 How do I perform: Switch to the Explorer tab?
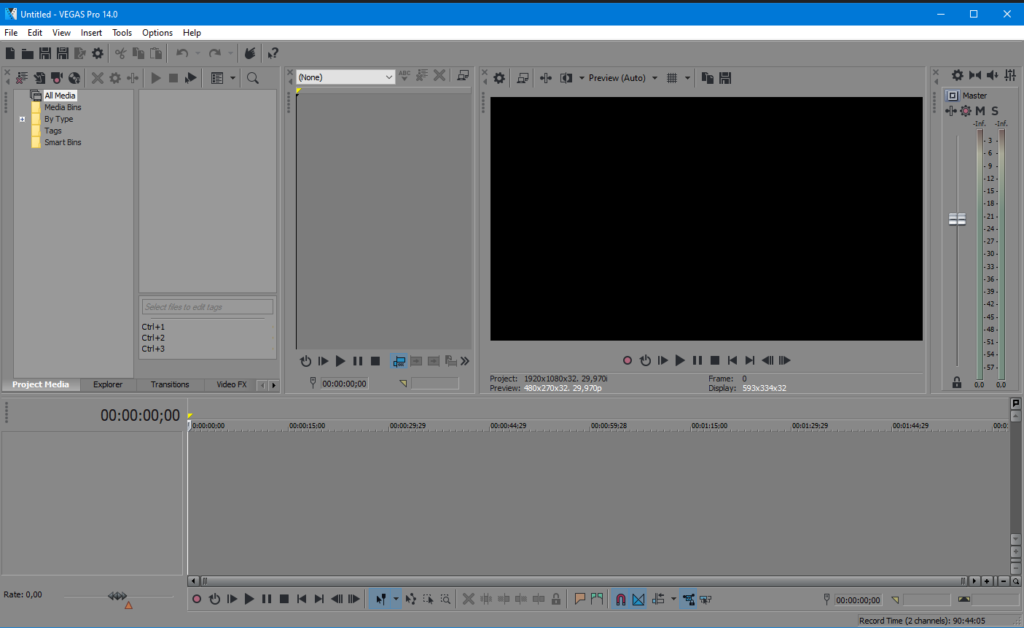point(108,385)
